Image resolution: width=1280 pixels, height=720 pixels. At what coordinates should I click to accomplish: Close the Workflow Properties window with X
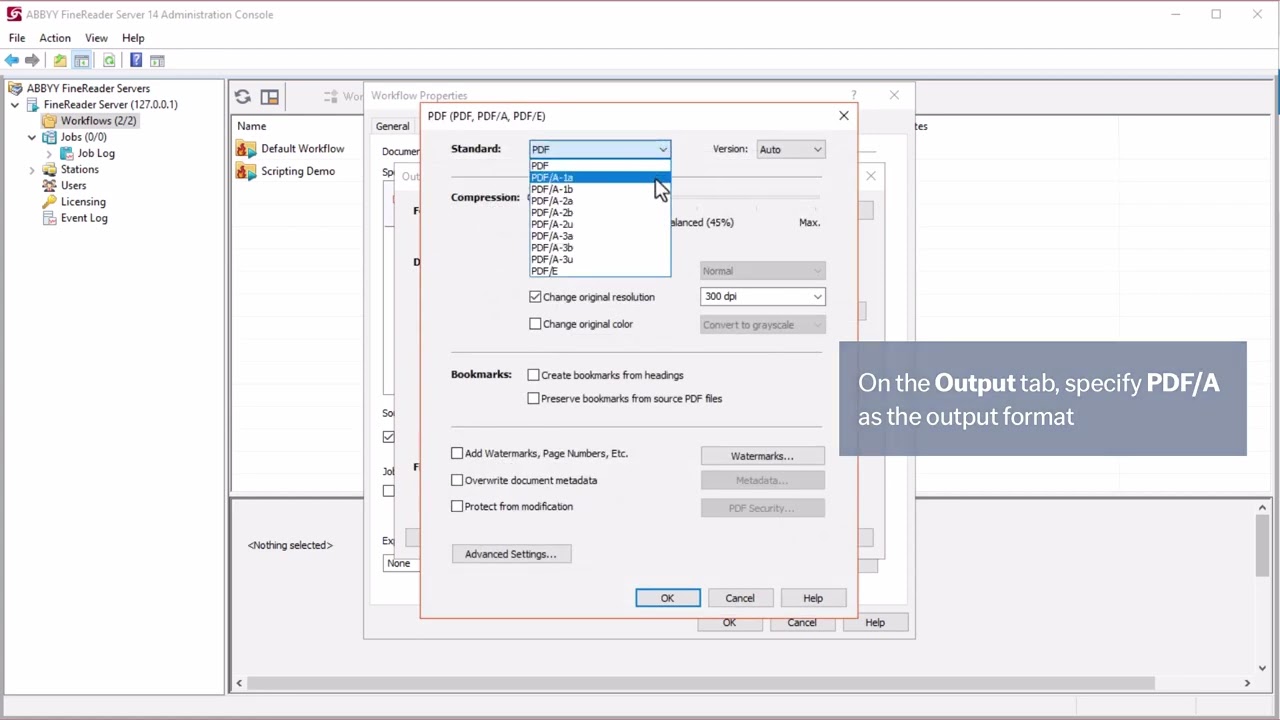pyautogui.click(x=894, y=95)
